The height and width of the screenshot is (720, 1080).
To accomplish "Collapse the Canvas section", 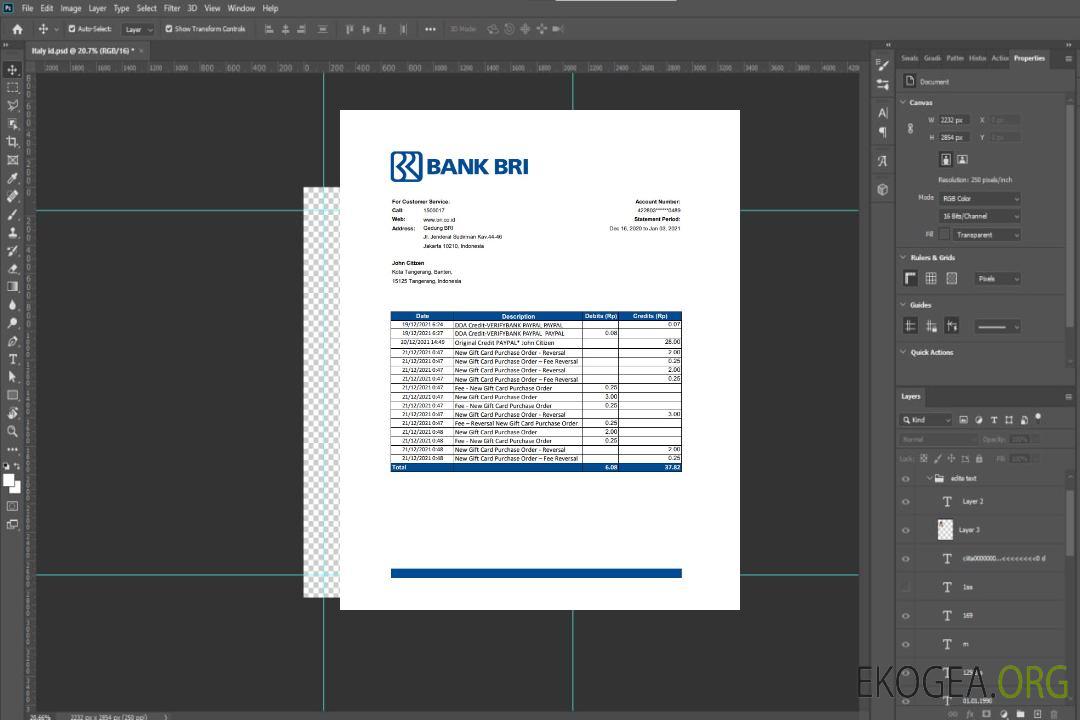I will [903, 102].
